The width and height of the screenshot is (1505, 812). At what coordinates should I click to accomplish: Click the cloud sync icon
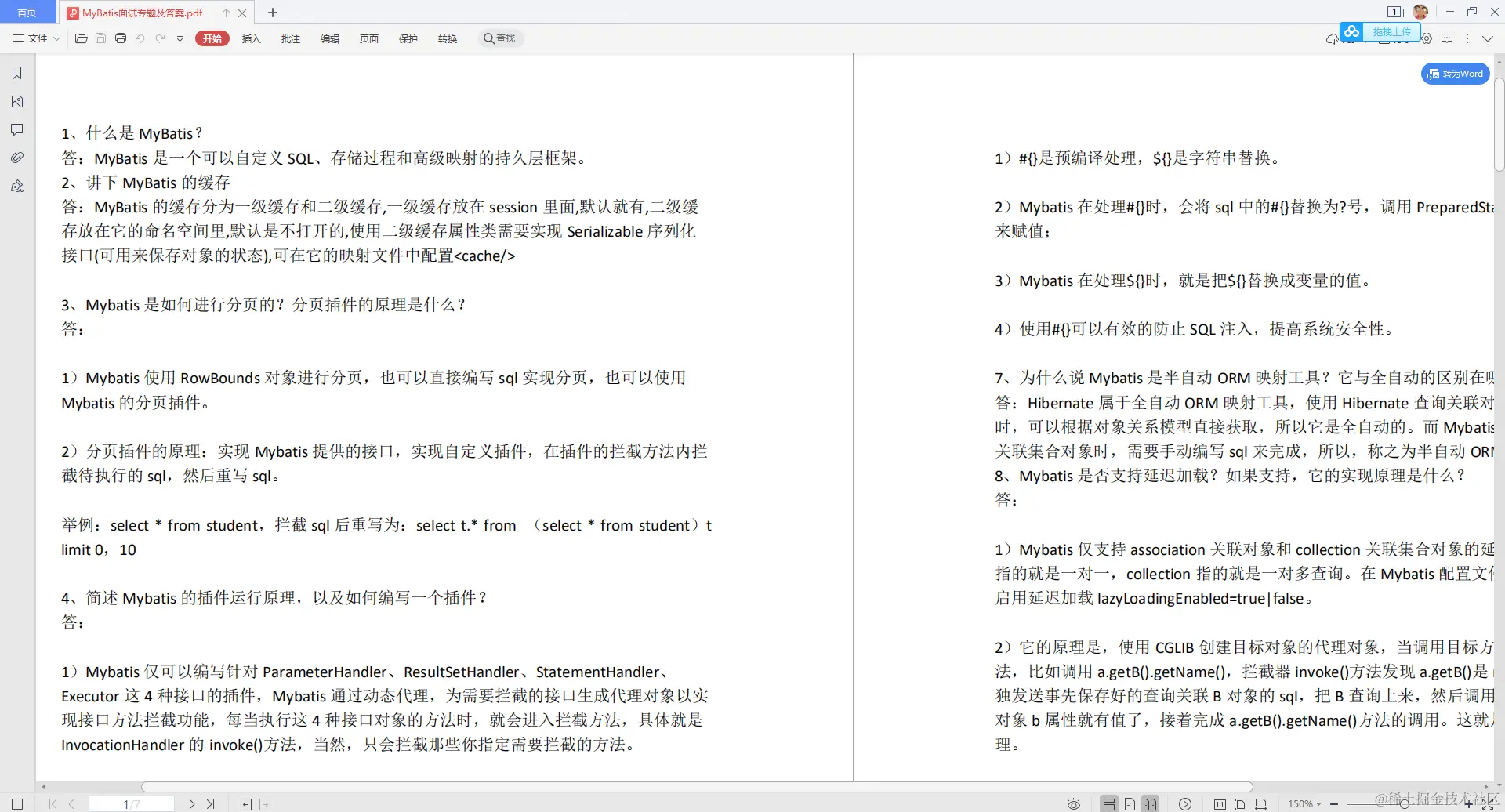(x=1331, y=38)
